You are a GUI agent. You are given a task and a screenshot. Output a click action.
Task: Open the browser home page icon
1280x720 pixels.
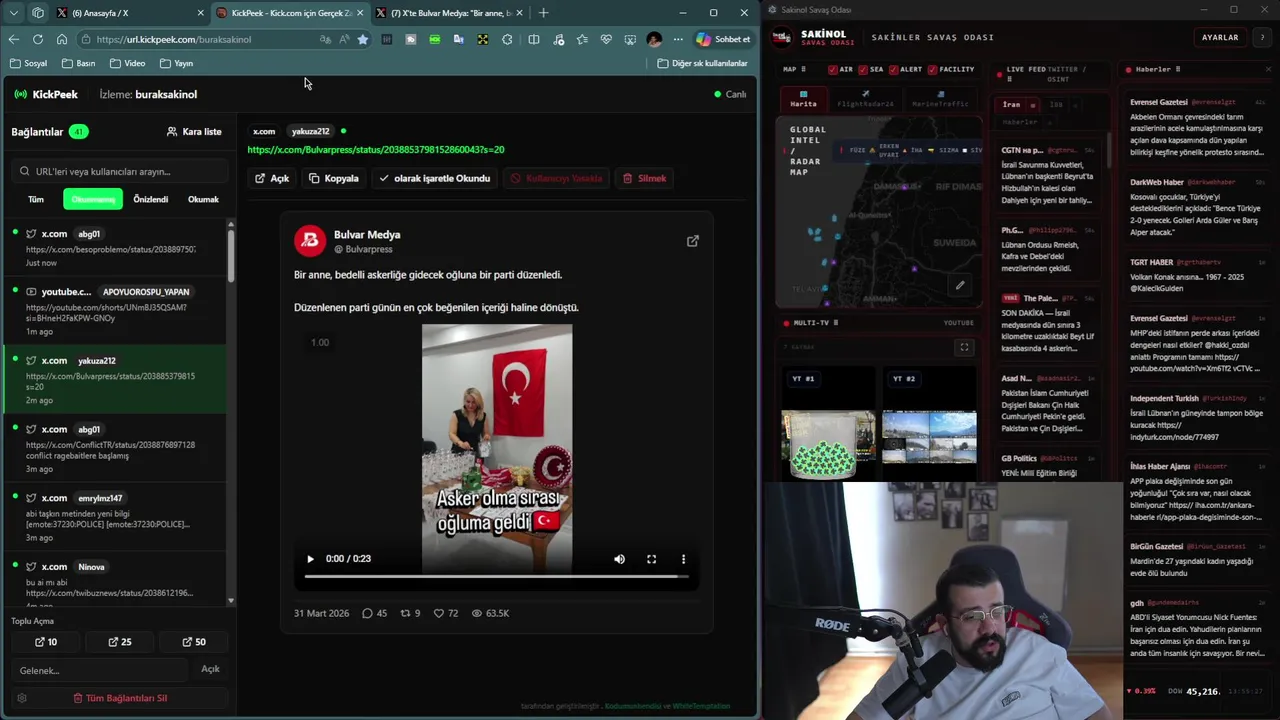(62, 39)
